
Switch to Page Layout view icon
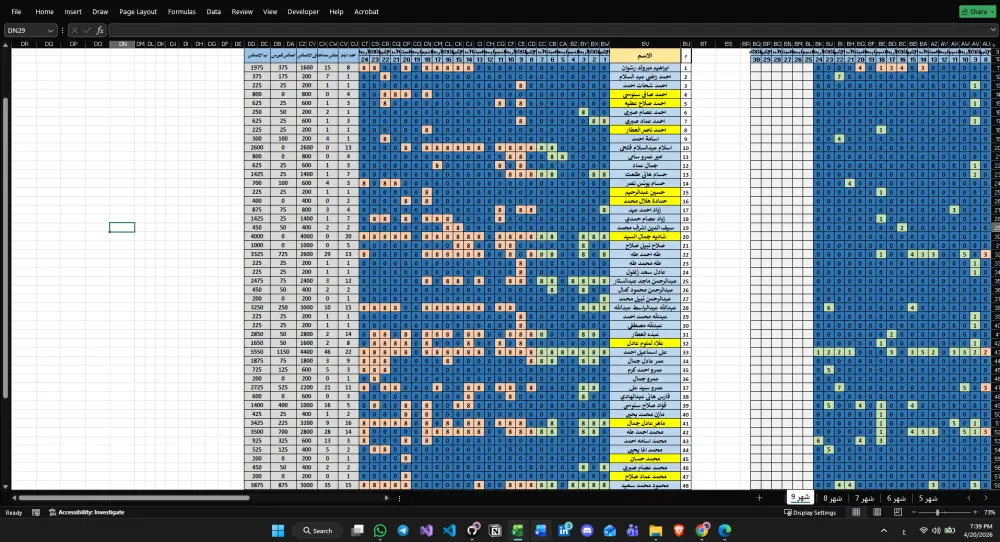(877, 512)
